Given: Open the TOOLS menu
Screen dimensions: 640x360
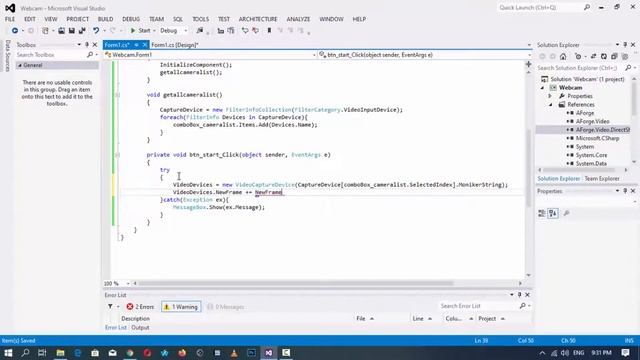Looking at the screenshot, I should click(x=200, y=19).
